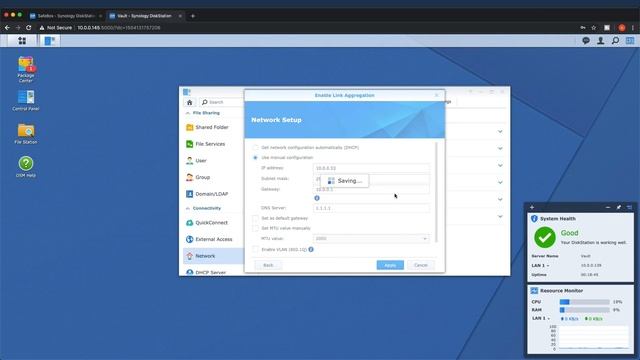Collapse Connectivity section
This screenshot has width=640, height=360.
click(x=188, y=209)
